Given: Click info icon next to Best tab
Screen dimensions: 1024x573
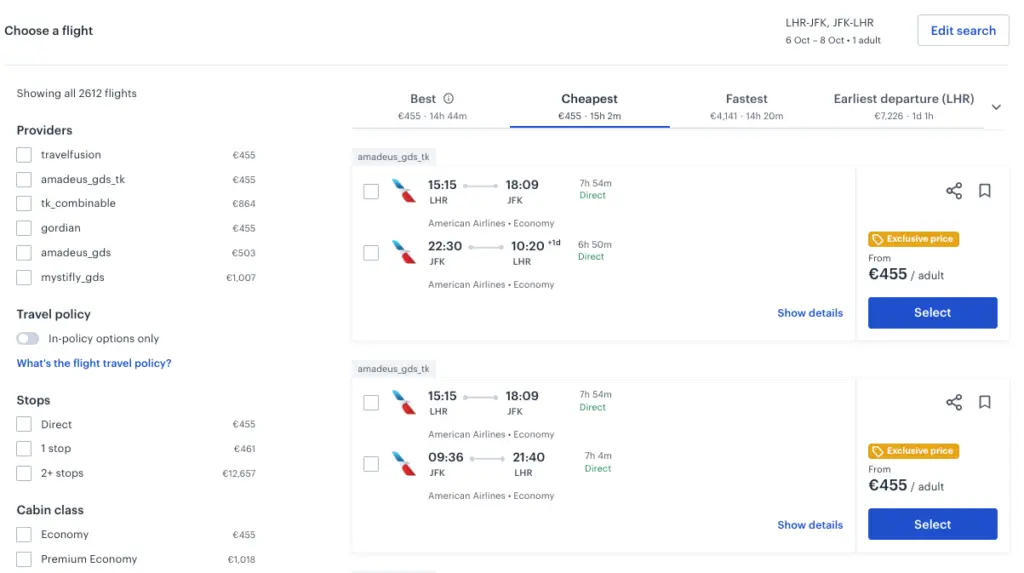Looking at the screenshot, I should tap(448, 98).
